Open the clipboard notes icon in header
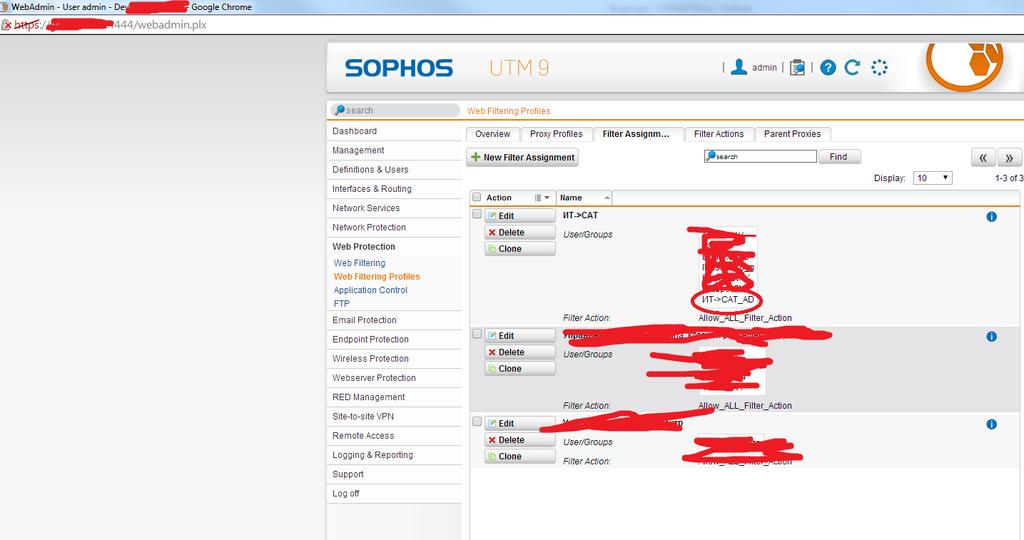The image size is (1024, 540). point(797,67)
